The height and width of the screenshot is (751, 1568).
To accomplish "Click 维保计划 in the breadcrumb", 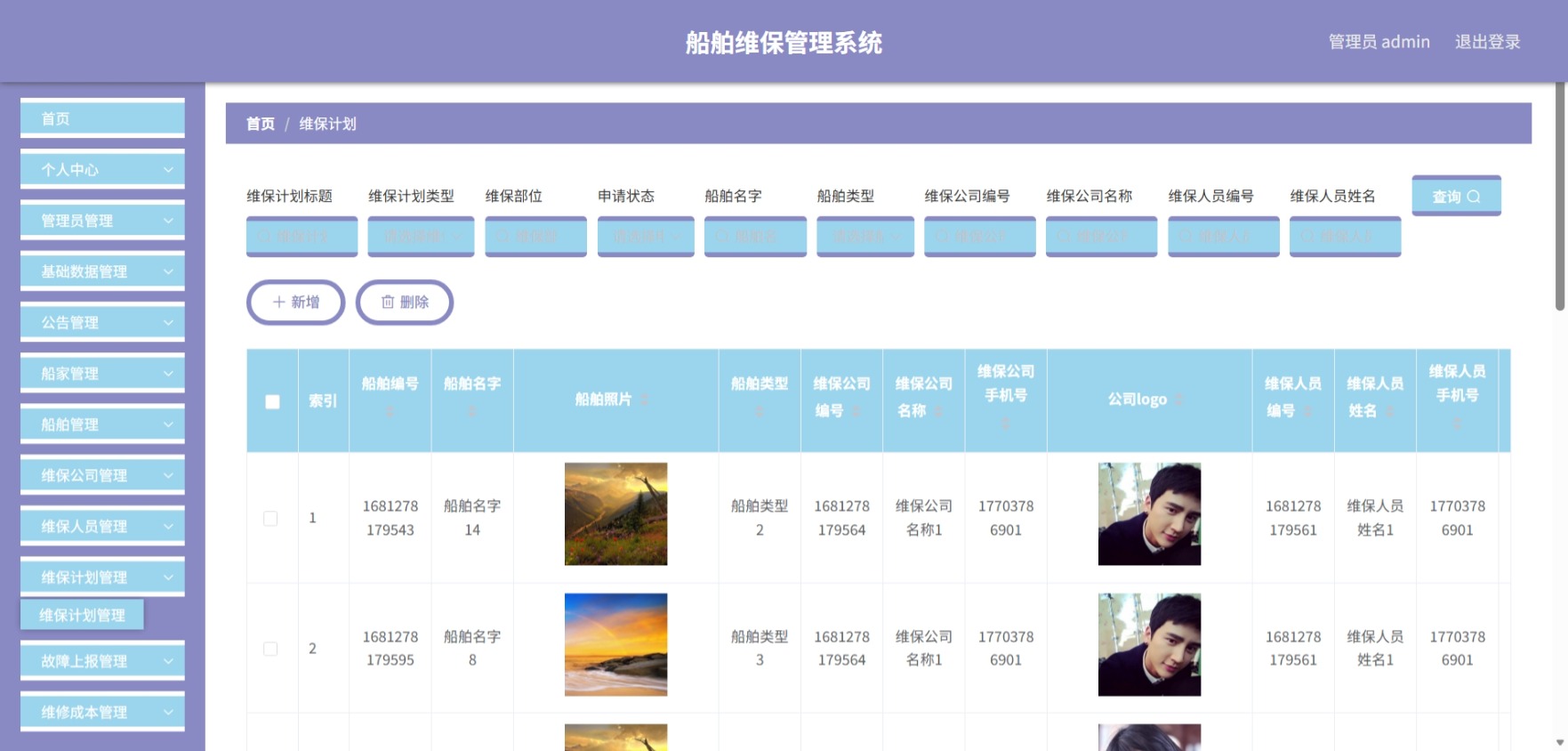I will (x=327, y=124).
